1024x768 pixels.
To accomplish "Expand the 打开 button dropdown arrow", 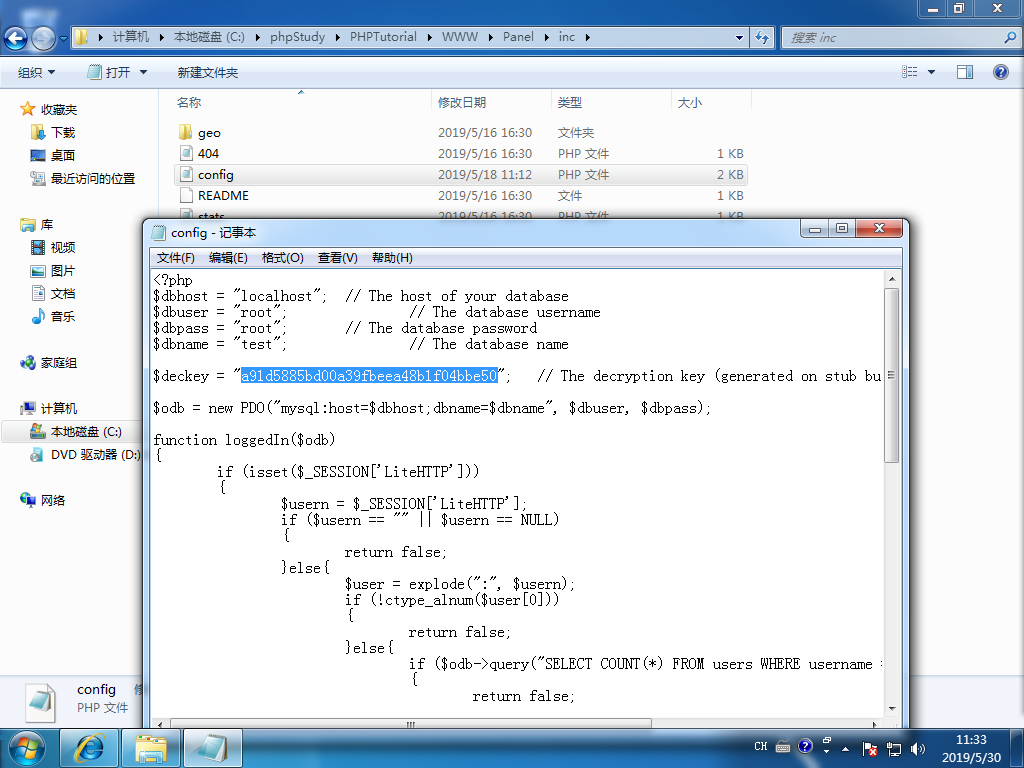I will pyautogui.click(x=144, y=72).
